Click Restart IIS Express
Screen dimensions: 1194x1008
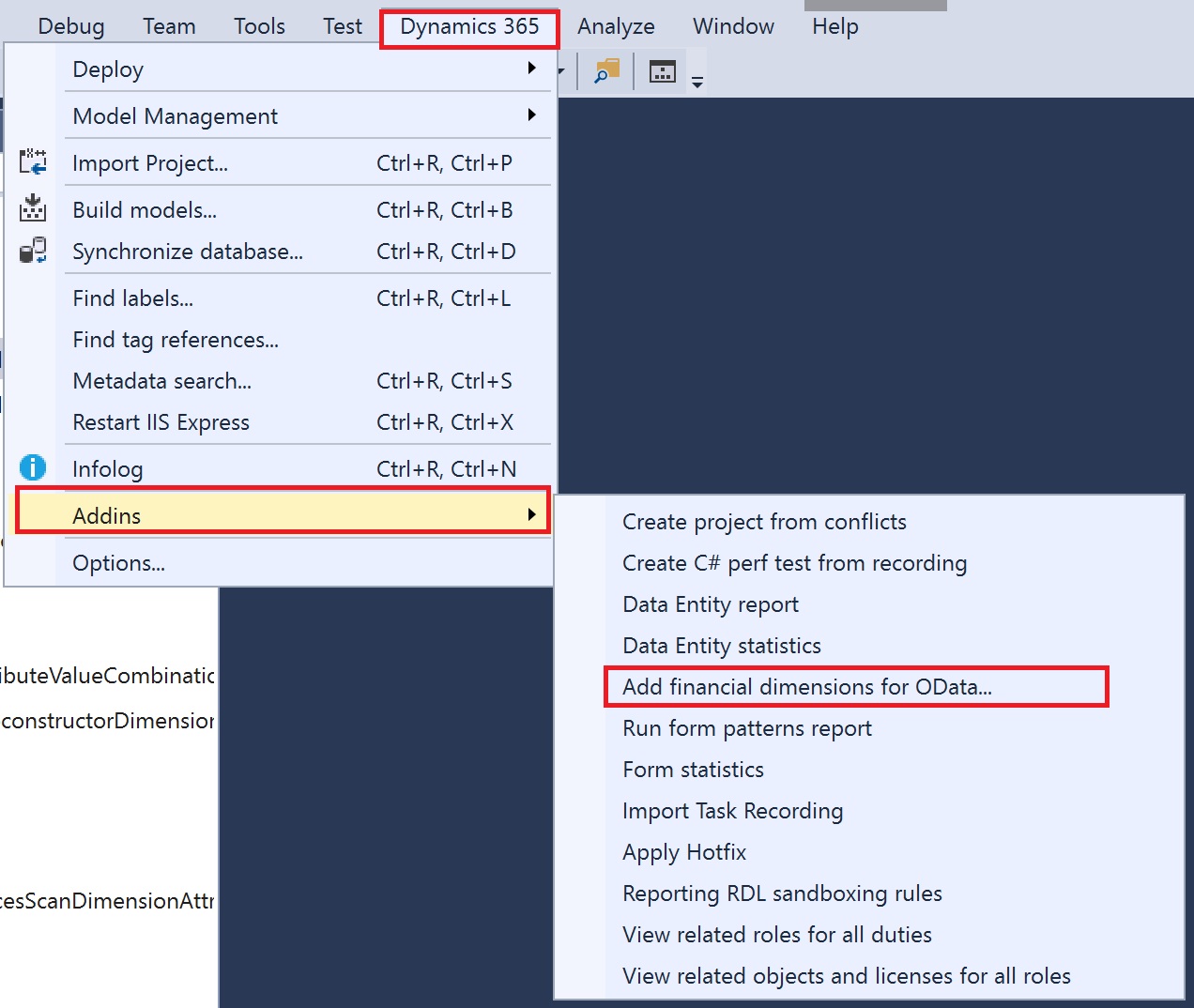pyautogui.click(x=161, y=422)
